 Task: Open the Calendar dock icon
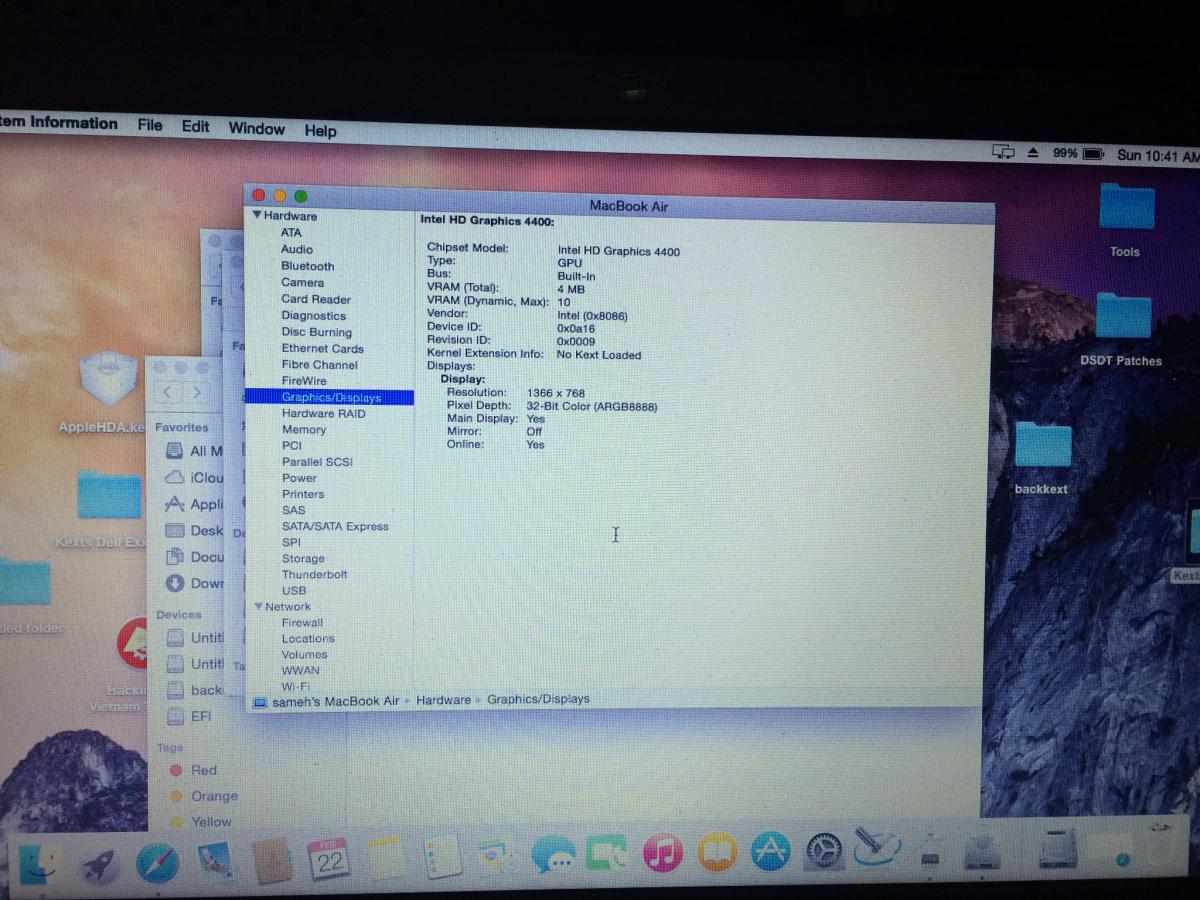pos(329,859)
